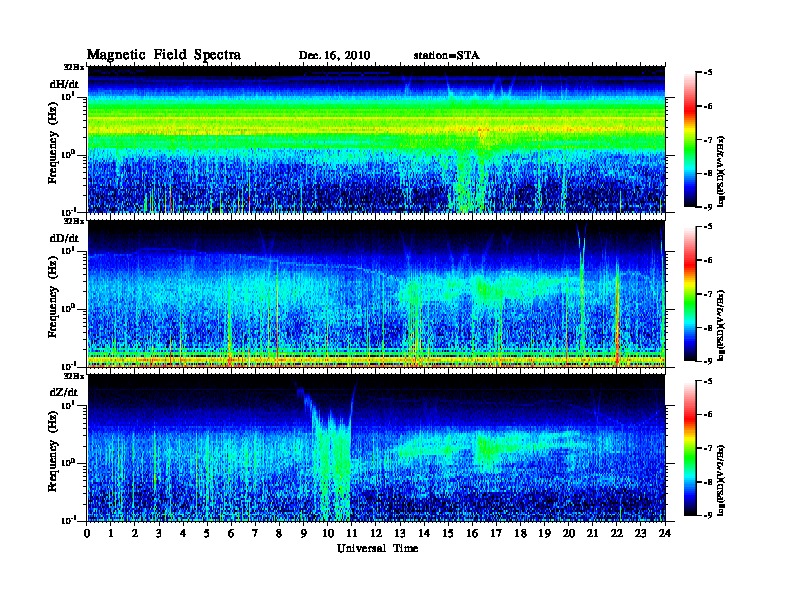Click hour tick label 16 on time axis
Viewport: 792px width, 612px height.
pos(472,533)
